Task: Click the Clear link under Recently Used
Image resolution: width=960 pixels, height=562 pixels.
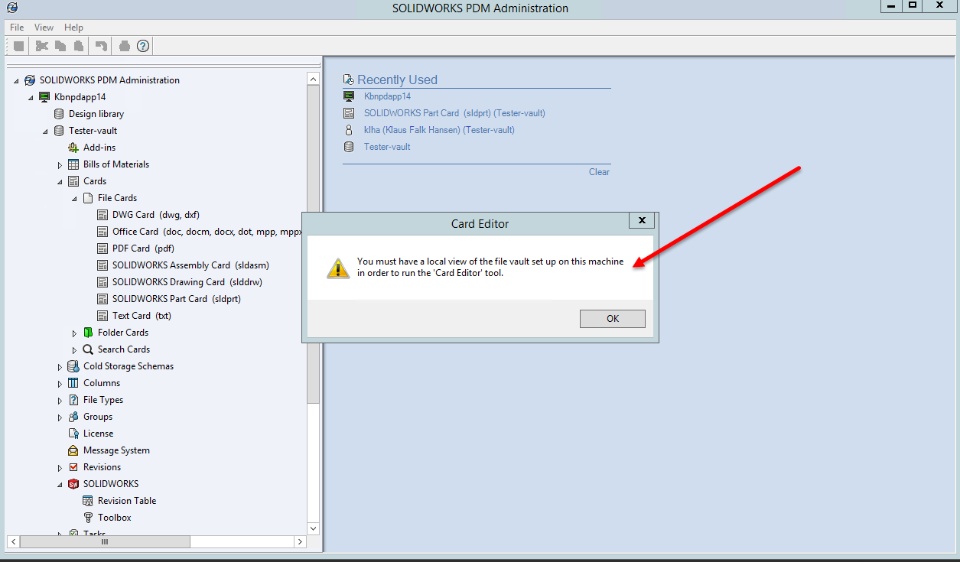Action: [599, 172]
